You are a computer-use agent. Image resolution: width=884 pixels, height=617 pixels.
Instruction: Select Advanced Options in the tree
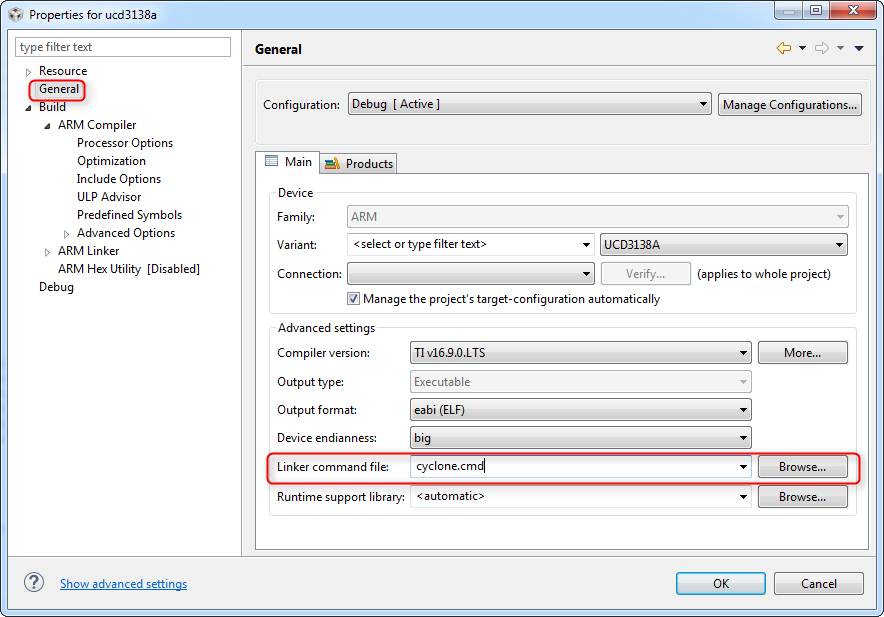[x=126, y=233]
